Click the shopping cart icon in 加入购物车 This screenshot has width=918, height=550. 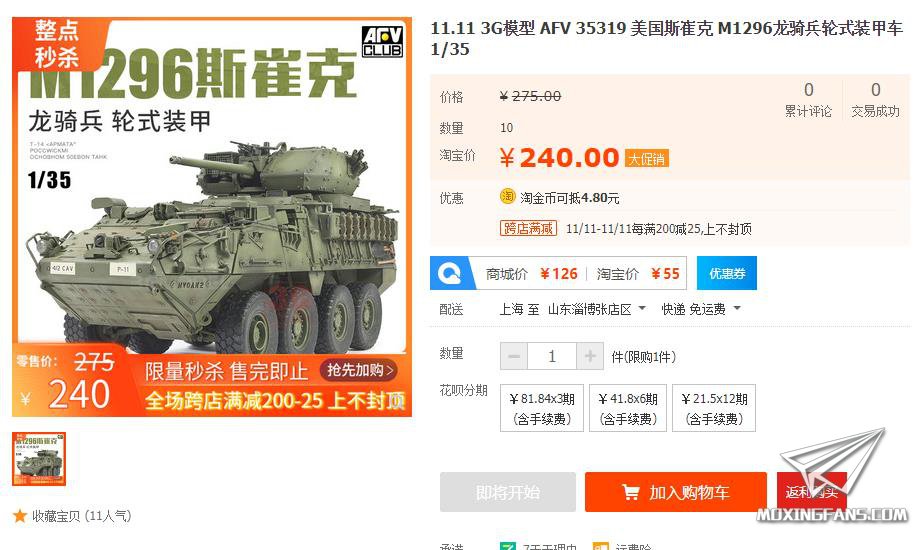click(631, 493)
